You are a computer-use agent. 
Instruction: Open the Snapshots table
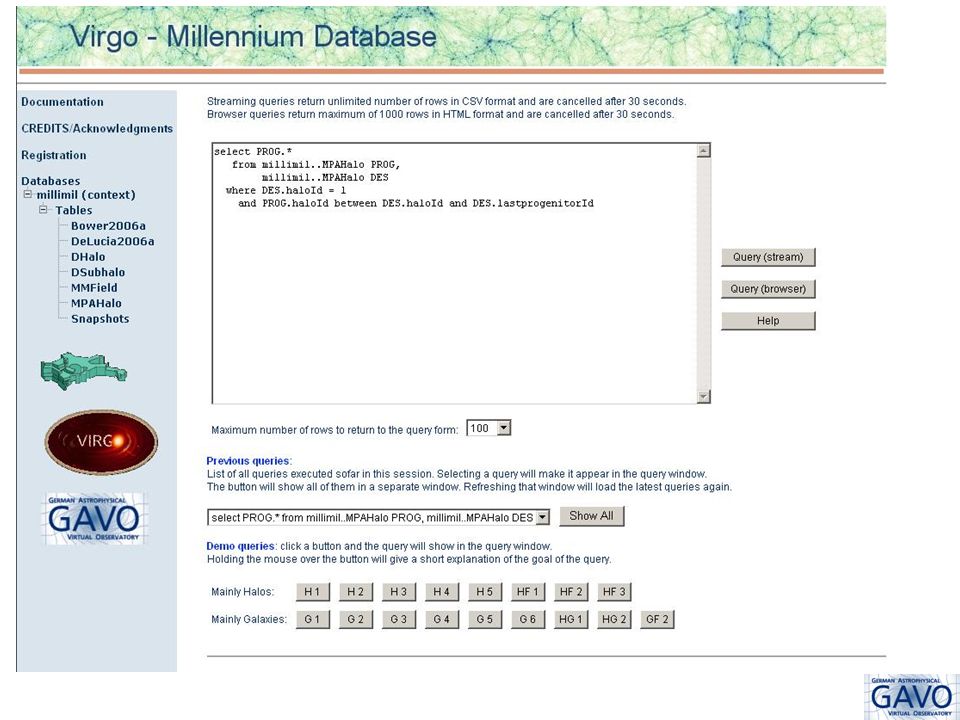[x=100, y=318]
